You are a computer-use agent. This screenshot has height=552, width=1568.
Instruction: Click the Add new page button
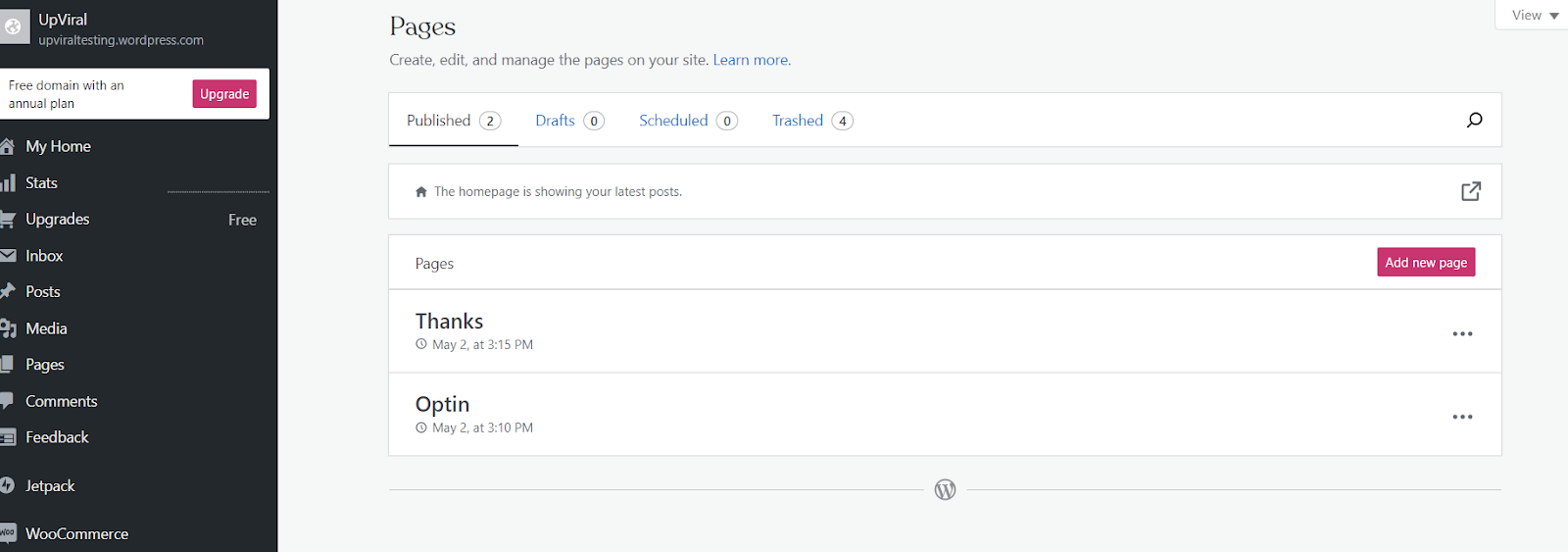[1426, 263]
